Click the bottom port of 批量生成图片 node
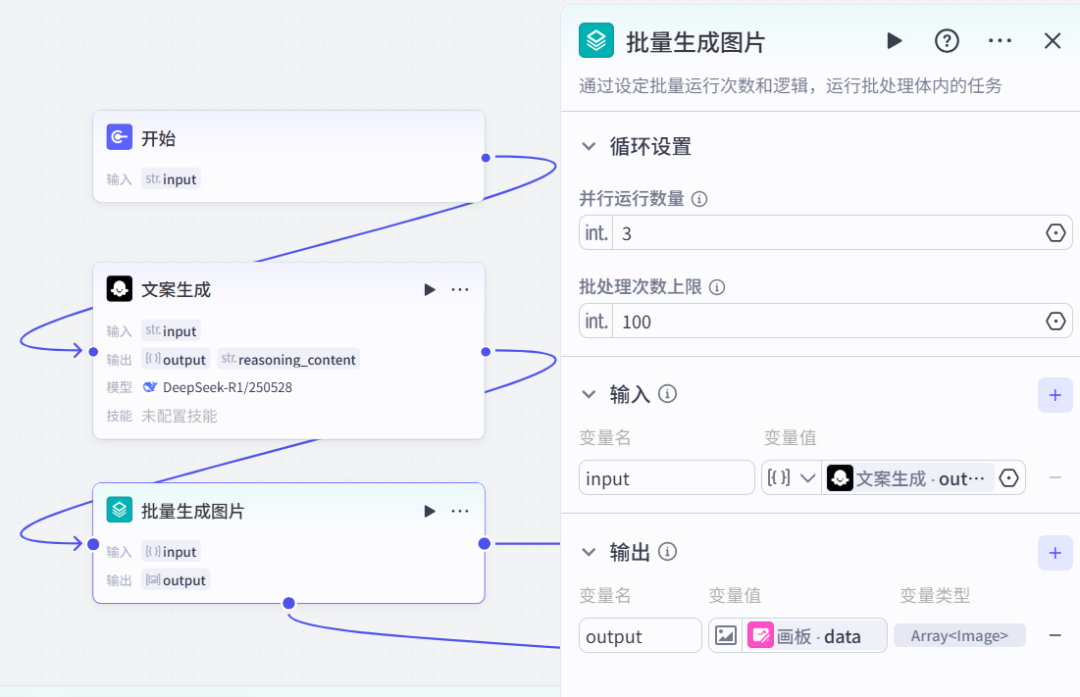 [x=289, y=603]
